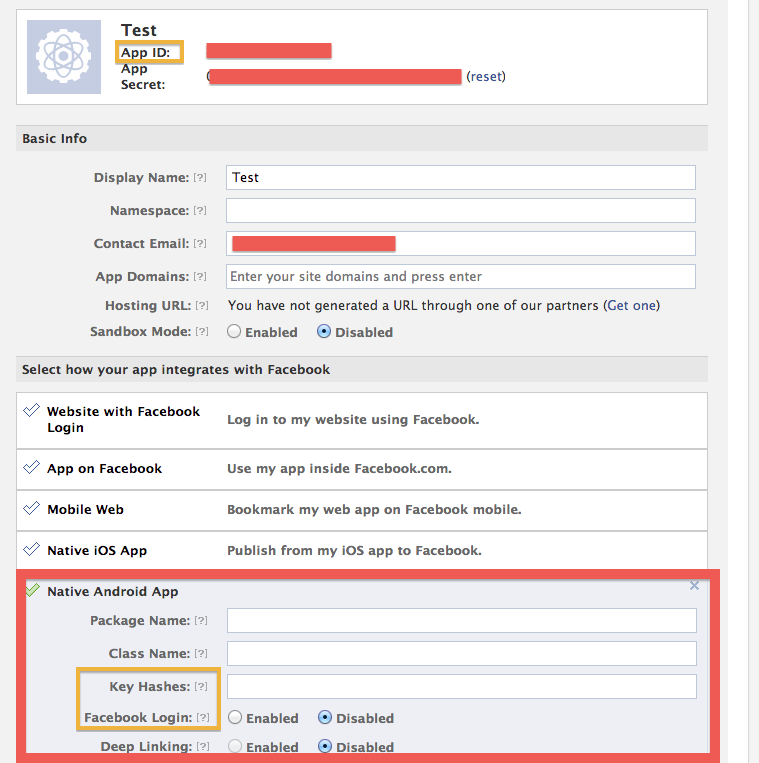
Task: Open Namespace help [?] icon
Action: point(200,211)
